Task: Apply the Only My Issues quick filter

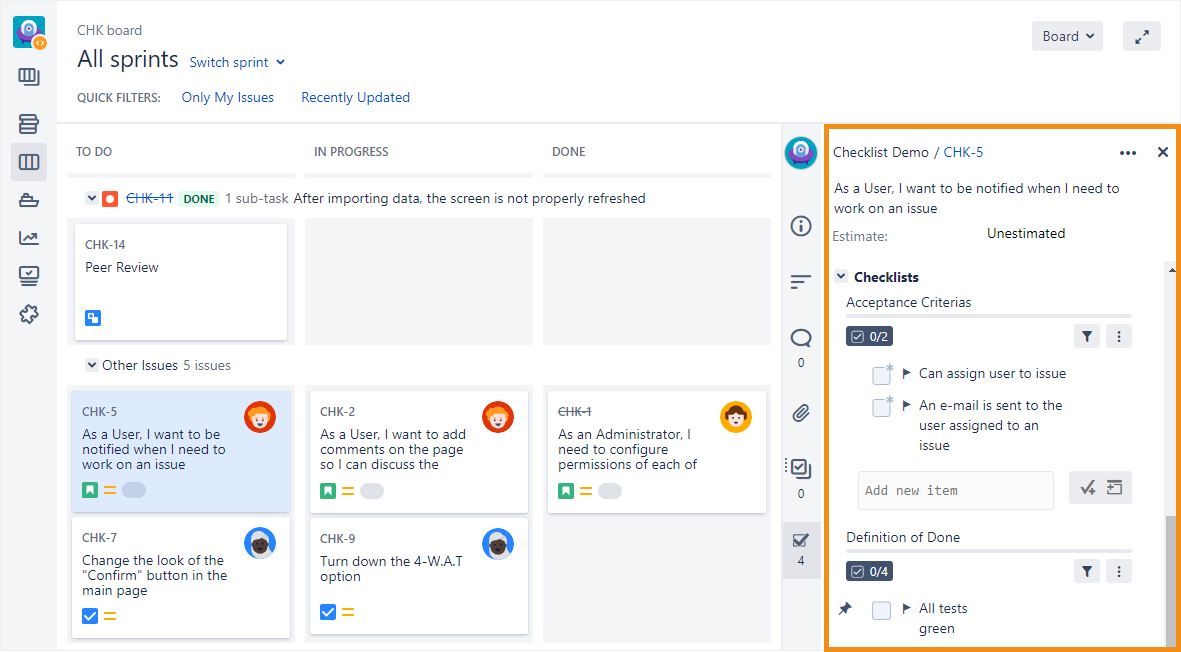Action: pyautogui.click(x=227, y=97)
